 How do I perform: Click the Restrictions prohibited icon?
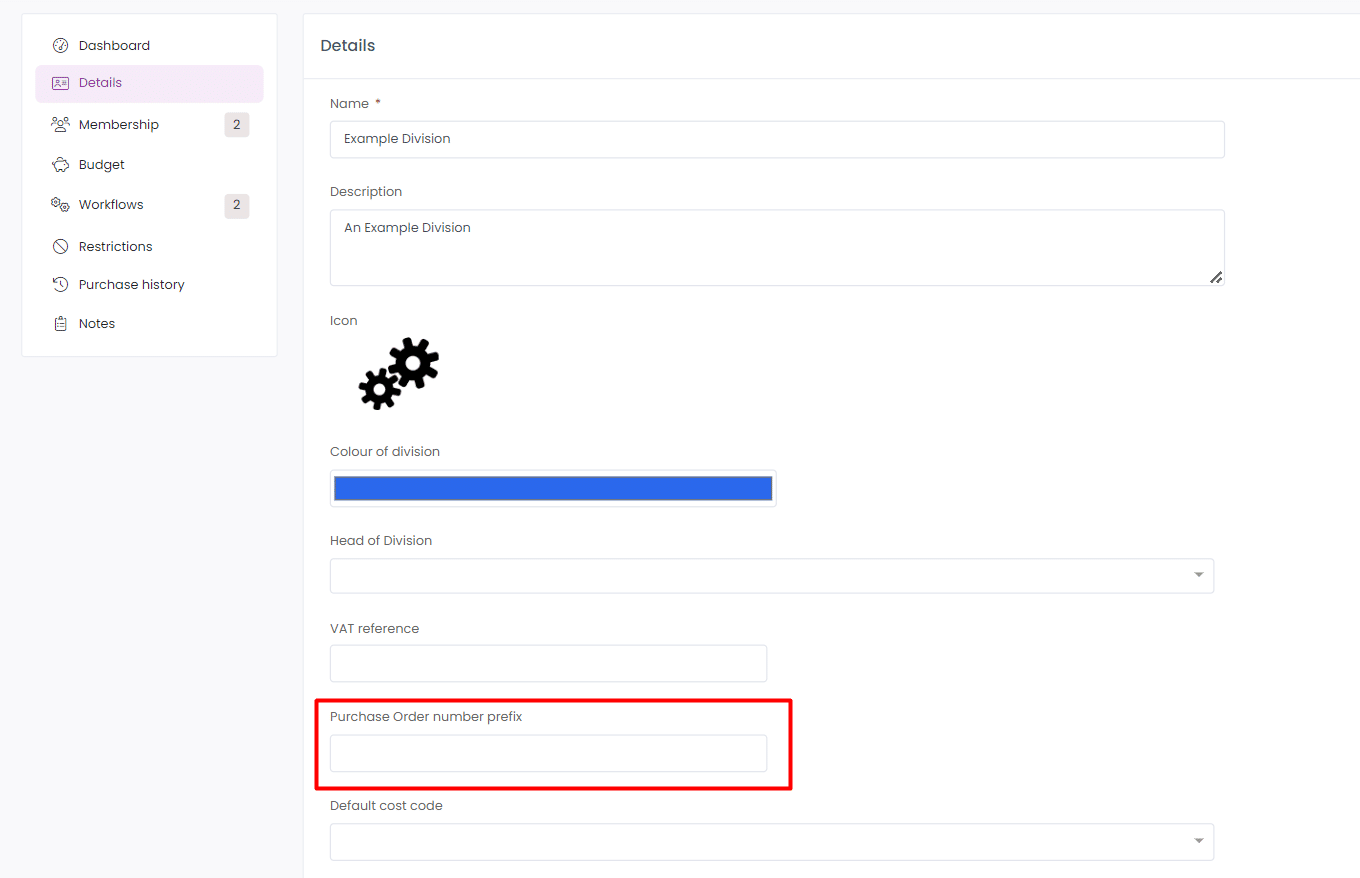pos(60,246)
